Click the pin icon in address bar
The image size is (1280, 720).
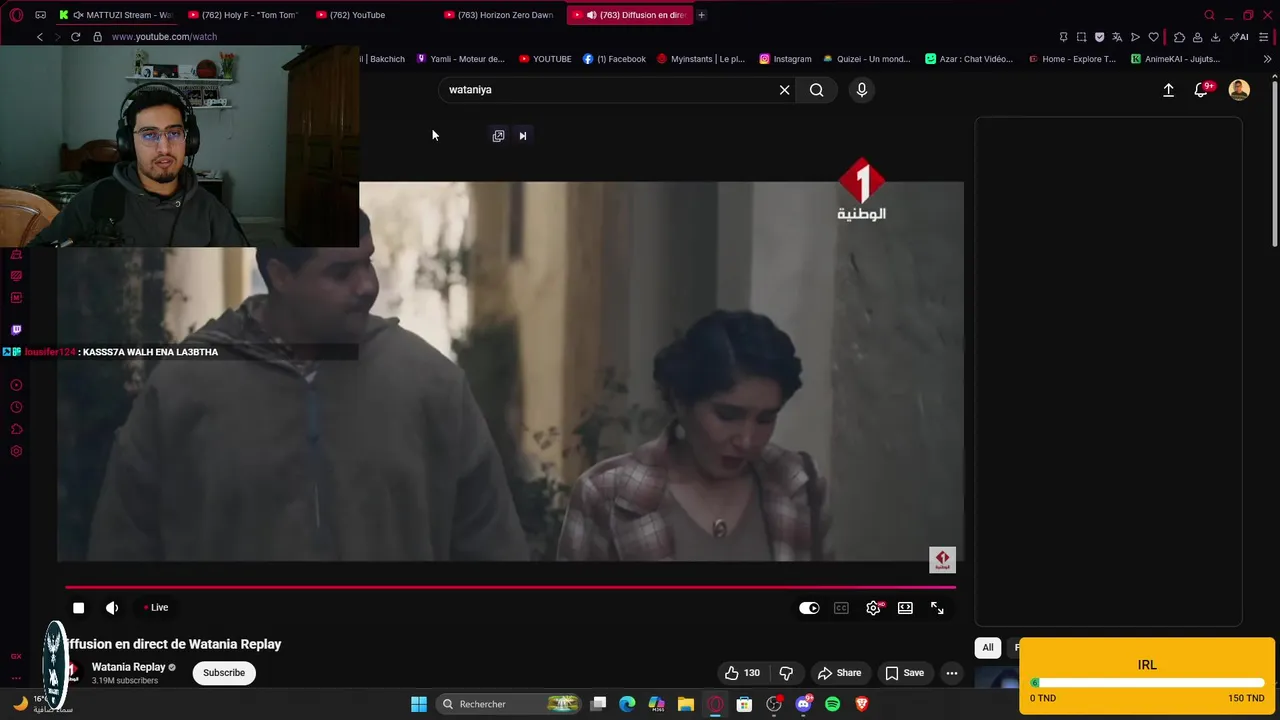(1063, 37)
